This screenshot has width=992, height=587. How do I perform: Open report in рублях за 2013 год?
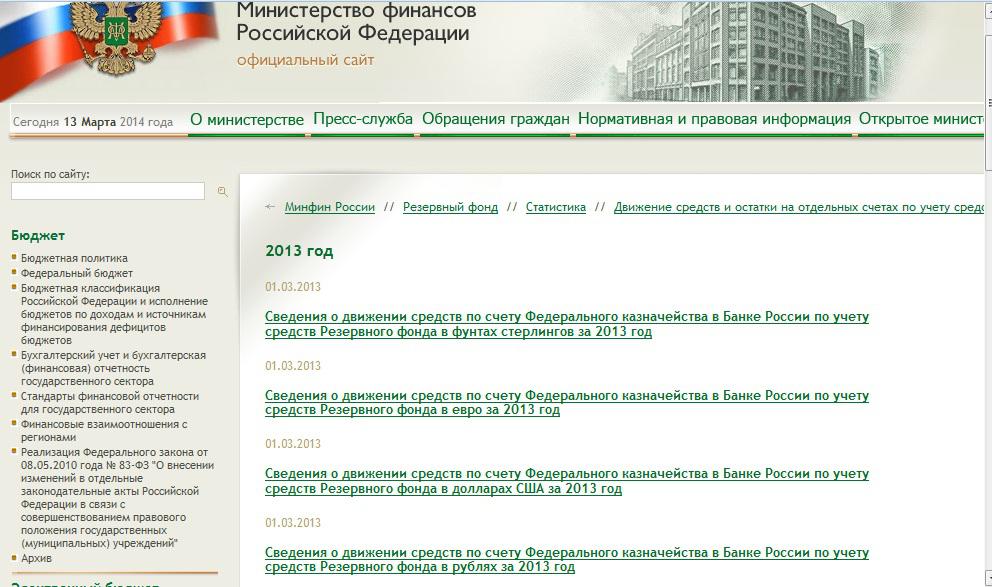[x=567, y=560]
